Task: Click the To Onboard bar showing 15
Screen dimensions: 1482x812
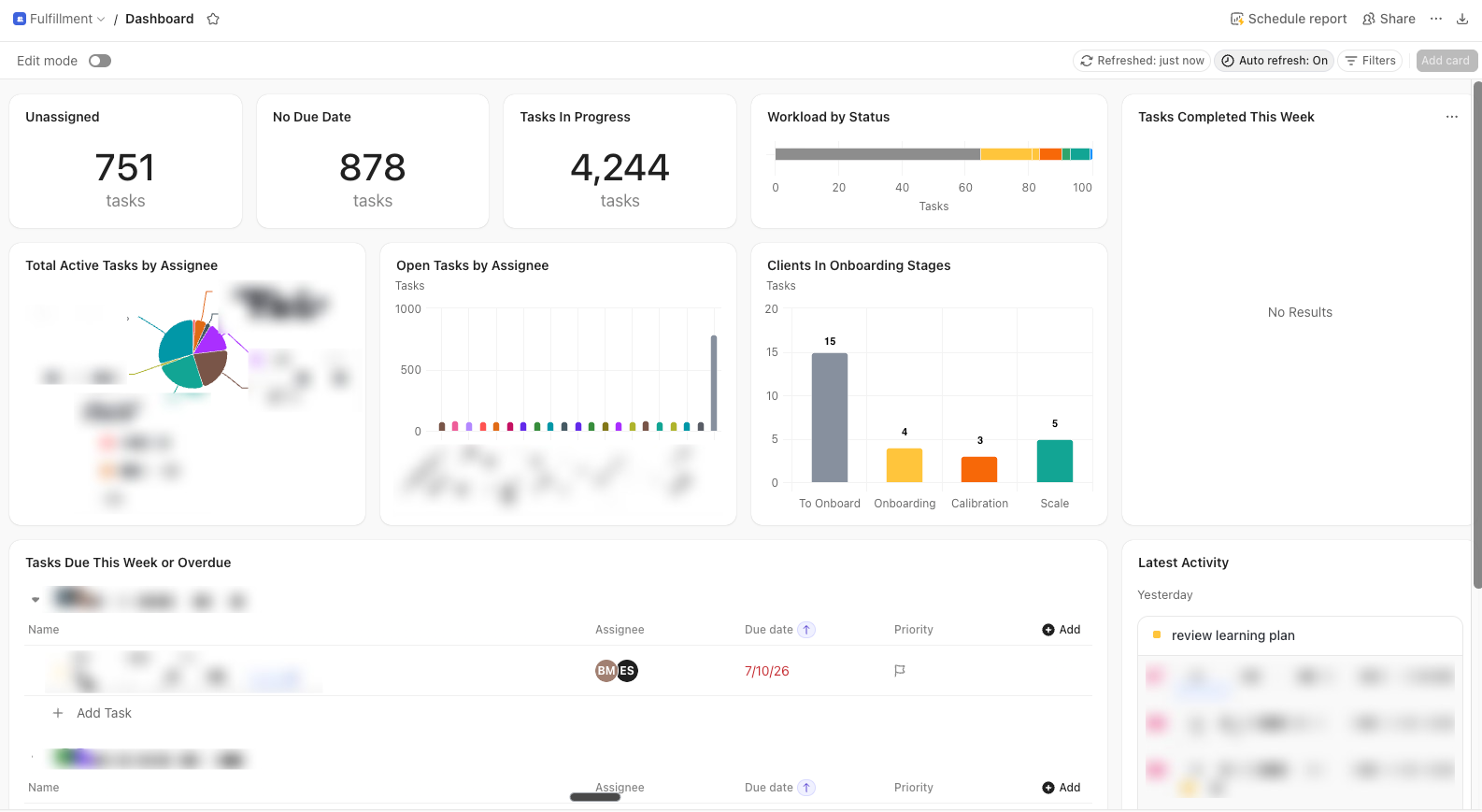Action: 830,418
